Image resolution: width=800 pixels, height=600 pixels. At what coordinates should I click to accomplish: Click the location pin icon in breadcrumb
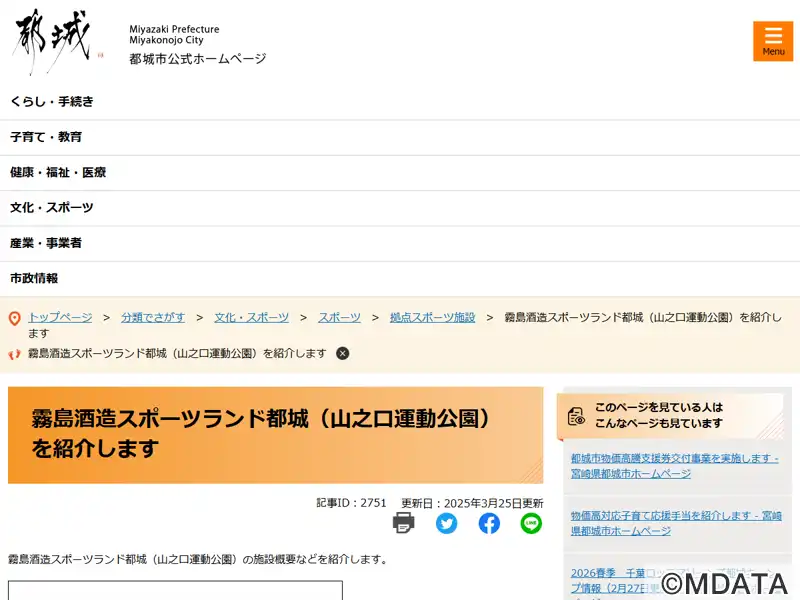tap(15, 318)
